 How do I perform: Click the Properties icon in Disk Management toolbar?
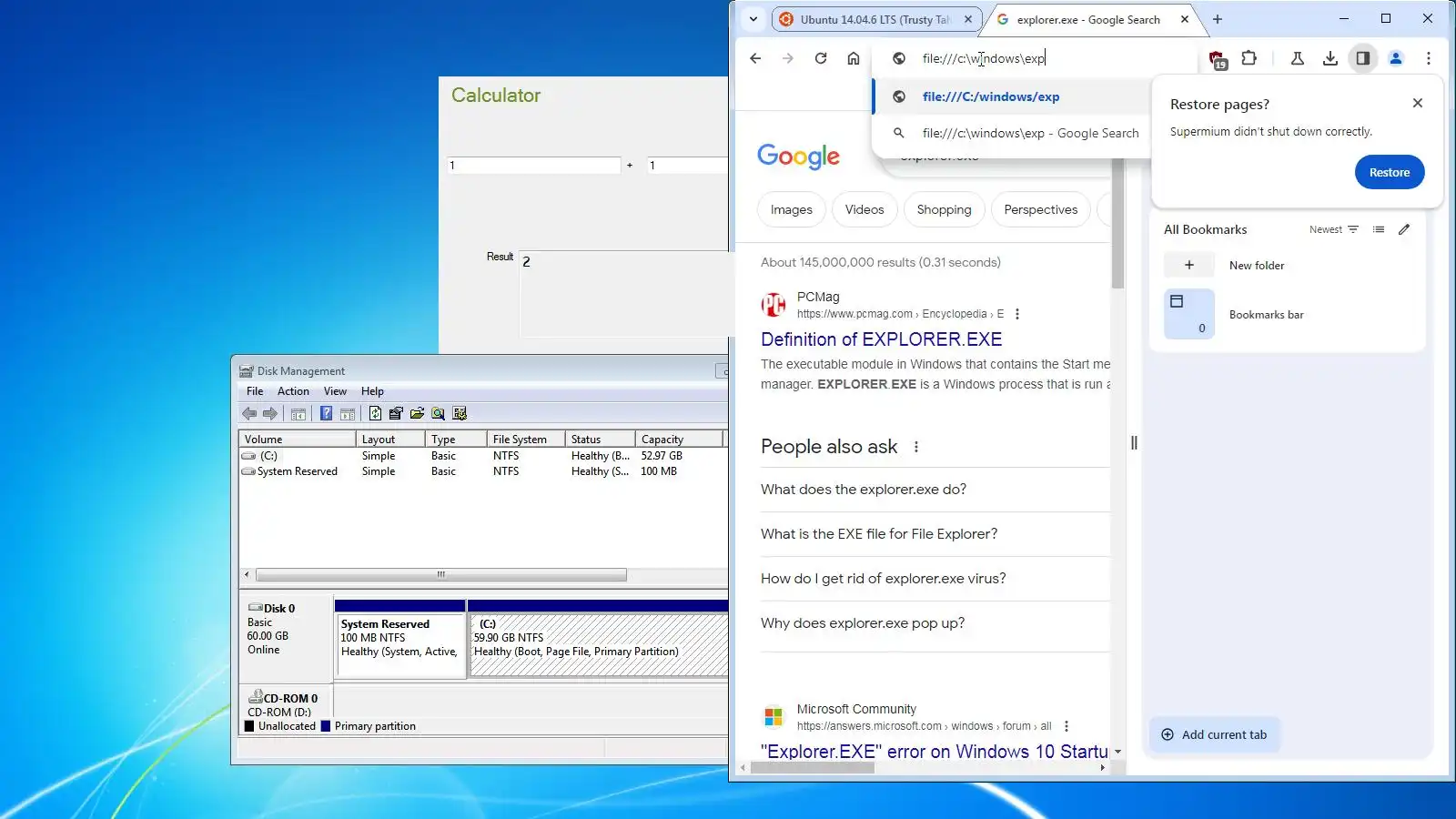pos(396,414)
